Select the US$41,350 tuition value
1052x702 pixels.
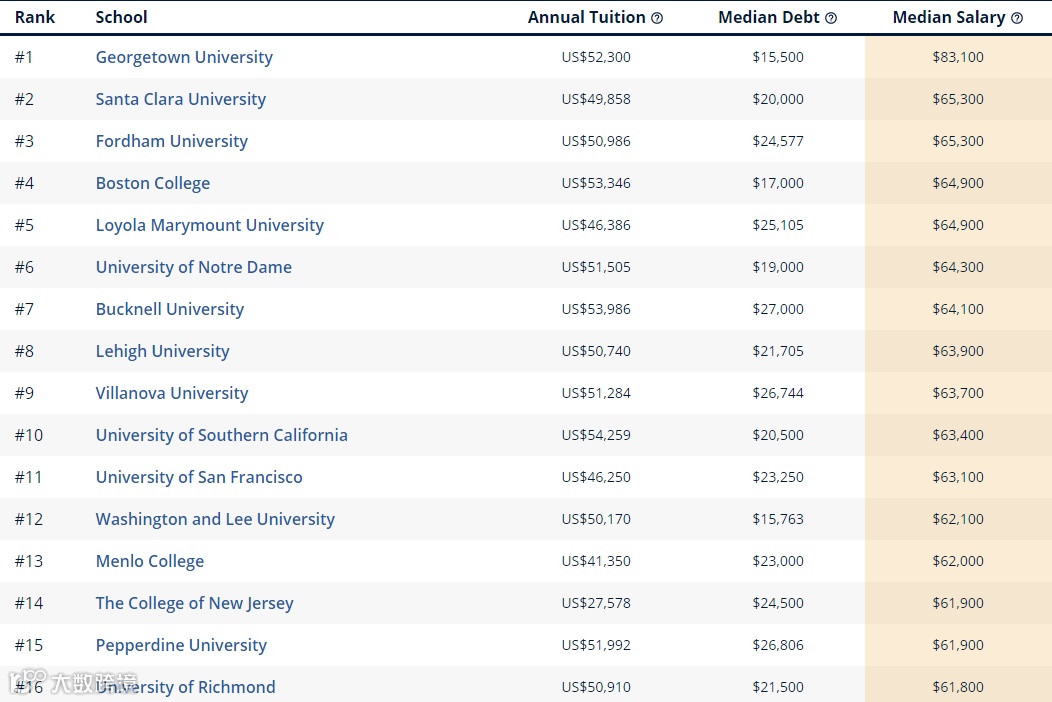[x=596, y=561]
